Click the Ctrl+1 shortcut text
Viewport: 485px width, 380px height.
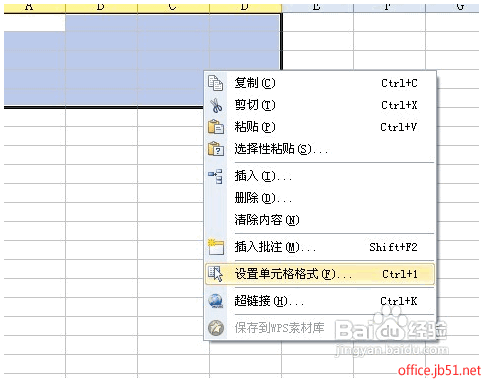click(400, 274)
